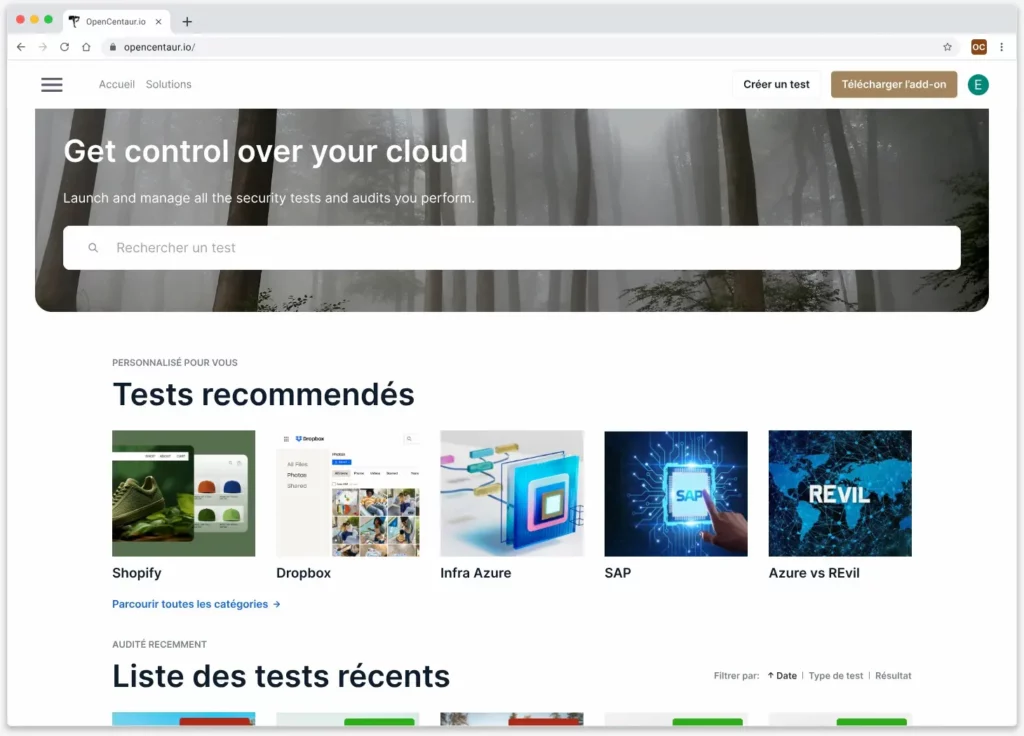Click the Créer un test button
1024x736 pixels.
(x=776, y=84)
